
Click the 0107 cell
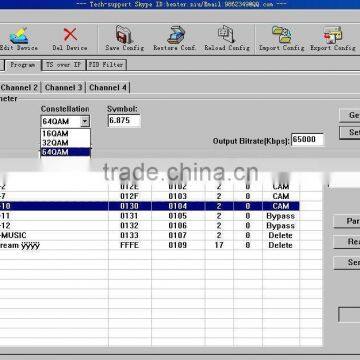pos(178,235)
